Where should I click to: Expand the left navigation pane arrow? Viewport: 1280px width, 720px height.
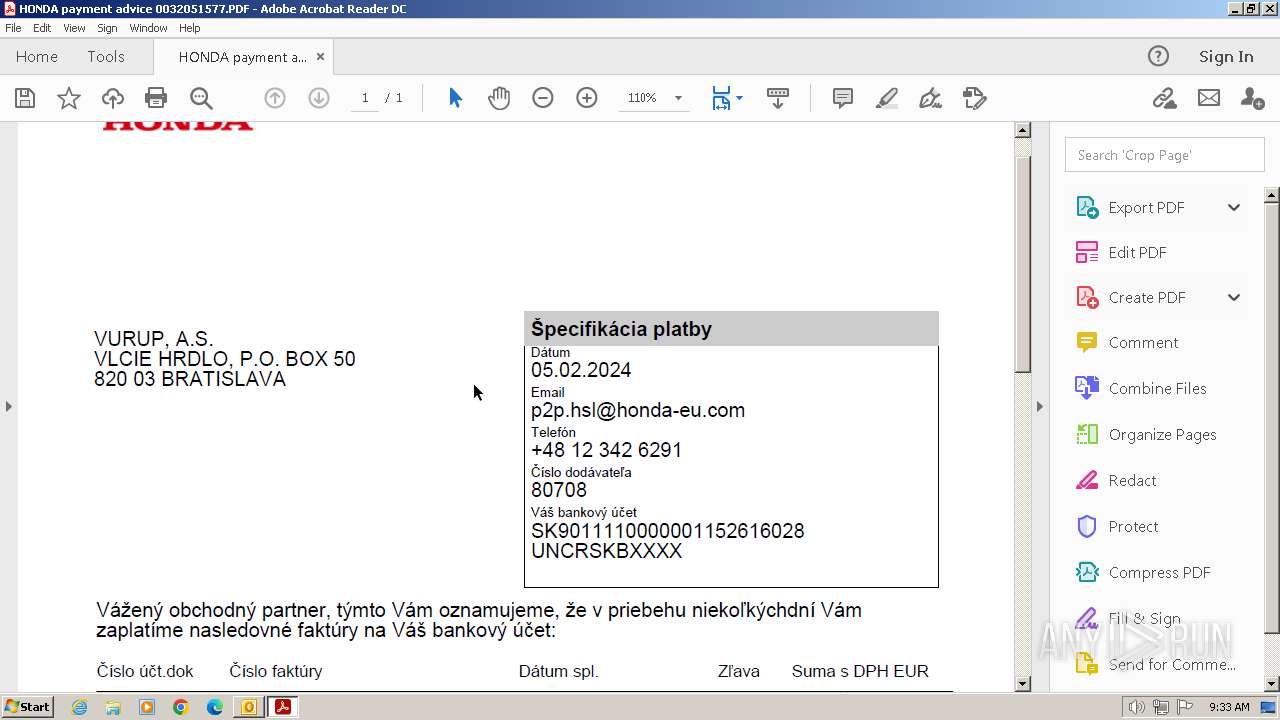[x=8, y=406]
